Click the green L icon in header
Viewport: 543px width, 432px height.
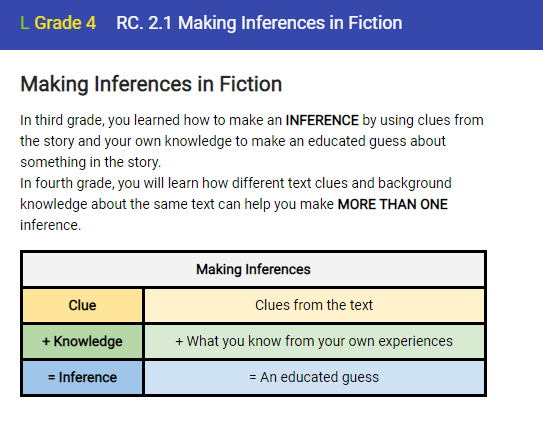click(25, 23)
